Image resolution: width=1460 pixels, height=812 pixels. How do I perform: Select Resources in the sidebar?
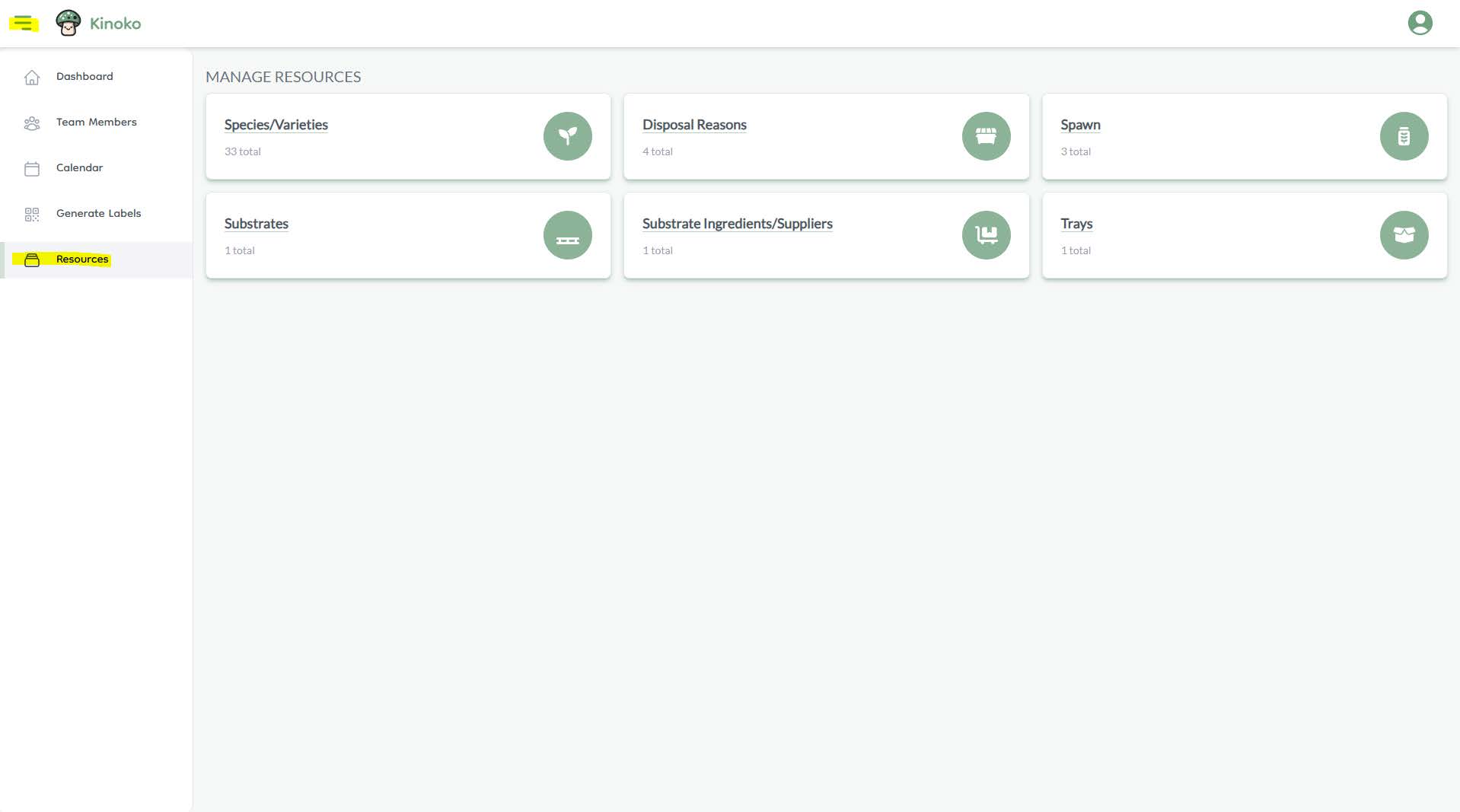81,260
